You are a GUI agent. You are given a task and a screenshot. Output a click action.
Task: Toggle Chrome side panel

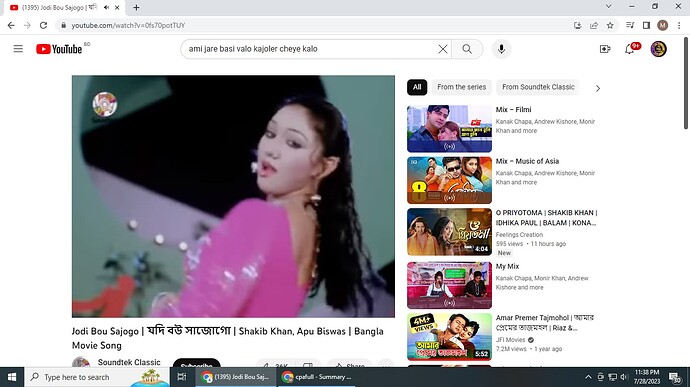(646, 26)
